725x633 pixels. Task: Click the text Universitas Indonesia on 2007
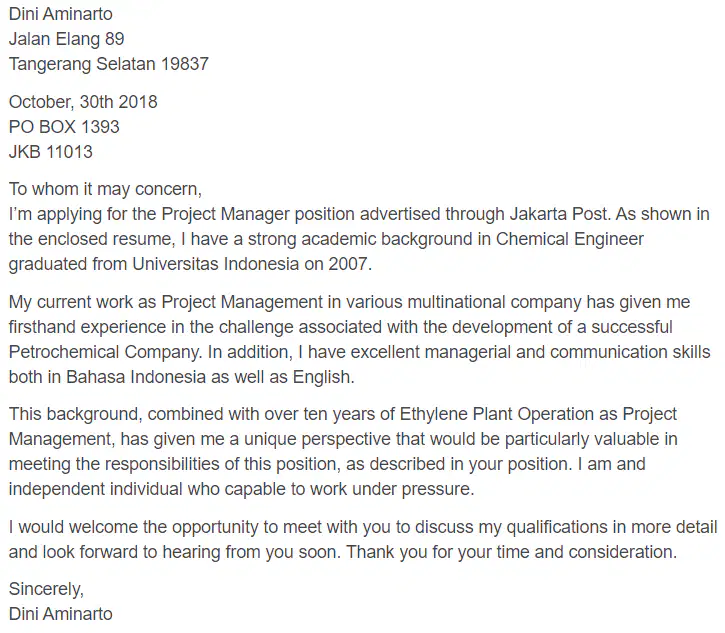pyautogui.click(x=252, y=264)
